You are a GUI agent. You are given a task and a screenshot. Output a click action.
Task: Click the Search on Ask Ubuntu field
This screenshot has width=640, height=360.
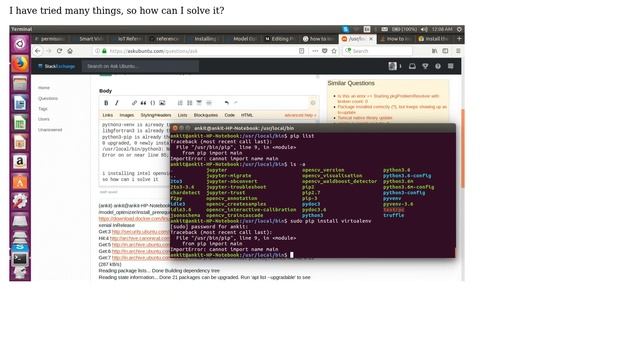(x=140, y=66)
